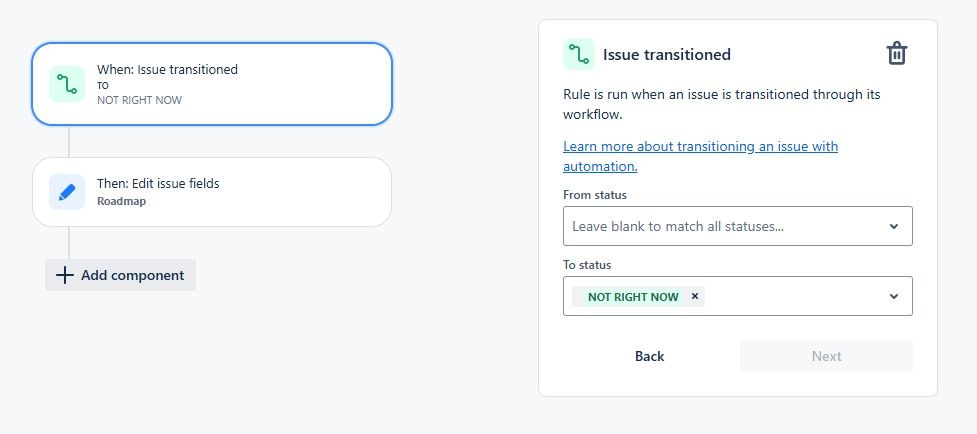Select the When: Issue transitioned trigger card
Image resolution: width=977 pixels, height=434 pixels.
(212, 84)
